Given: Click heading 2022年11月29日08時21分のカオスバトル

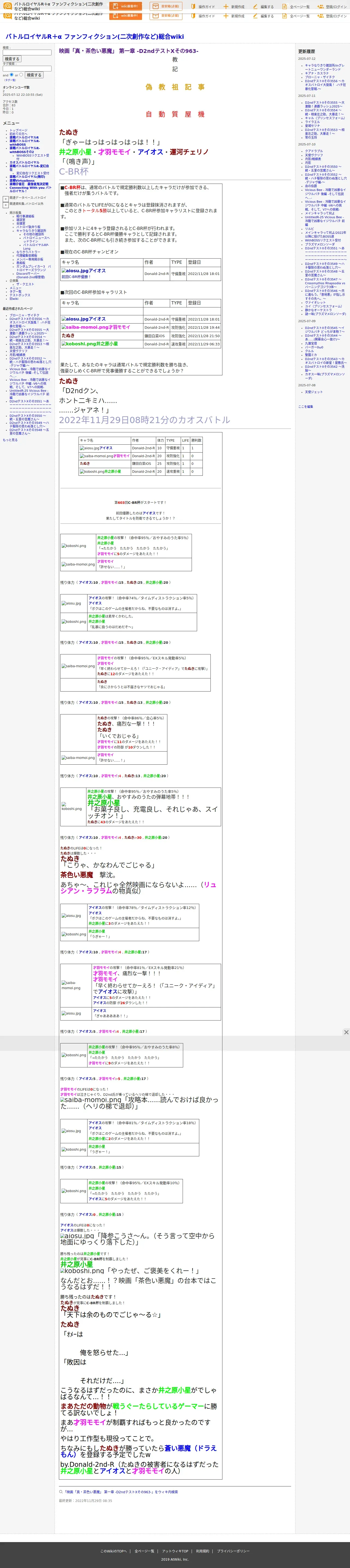Looking at the screenshot, I should 144,420.
